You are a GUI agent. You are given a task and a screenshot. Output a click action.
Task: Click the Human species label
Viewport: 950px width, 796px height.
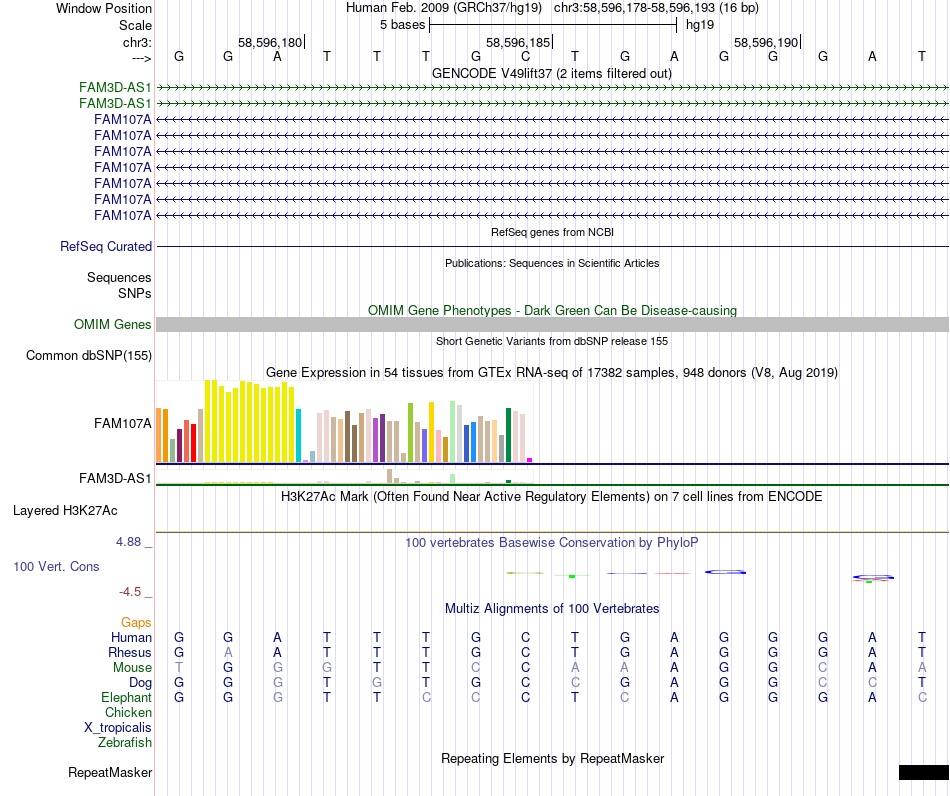[x=131, y=637]
